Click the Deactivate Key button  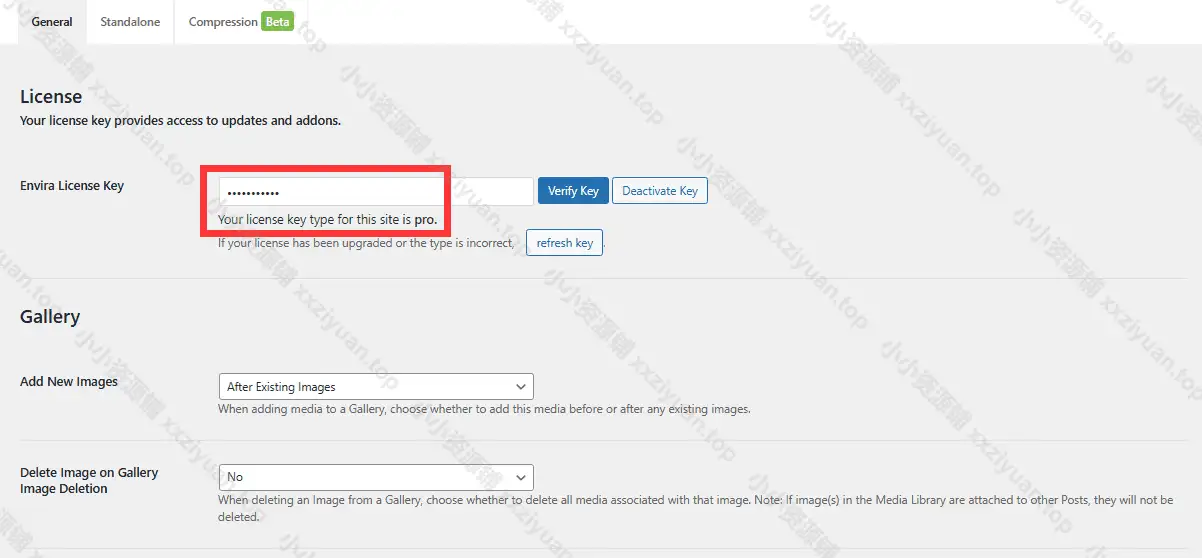[659, 191]
